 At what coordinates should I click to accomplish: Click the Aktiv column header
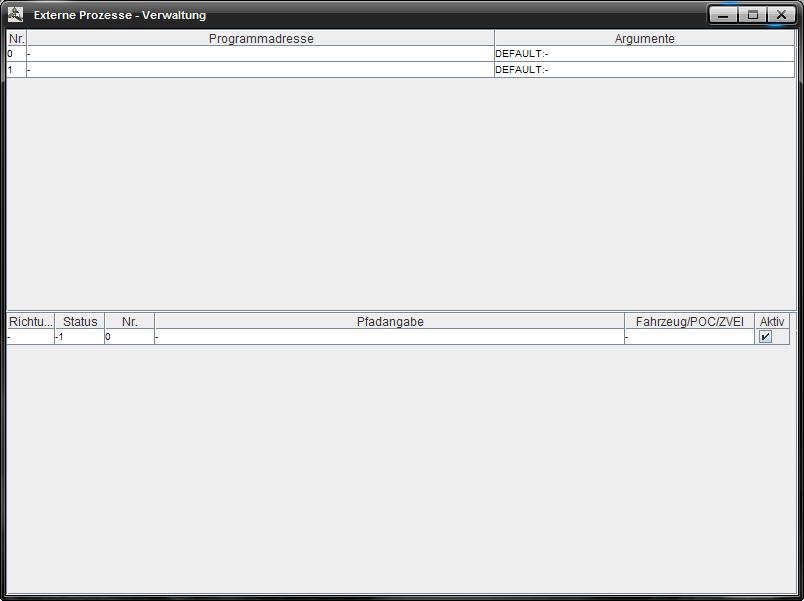[x=772, y=322]
